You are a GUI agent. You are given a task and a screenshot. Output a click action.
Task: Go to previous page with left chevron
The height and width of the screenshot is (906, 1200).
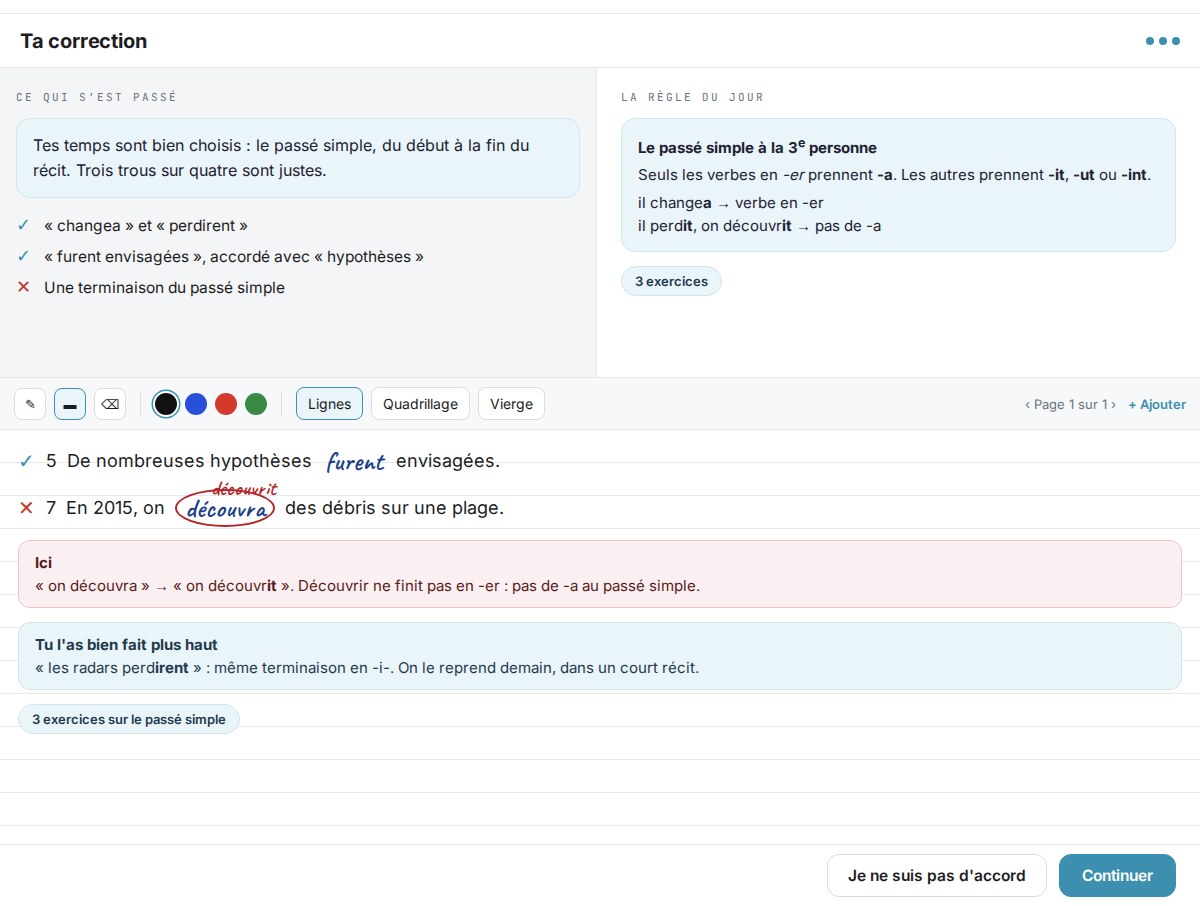pyautogui.click(x=1027, y=405)
